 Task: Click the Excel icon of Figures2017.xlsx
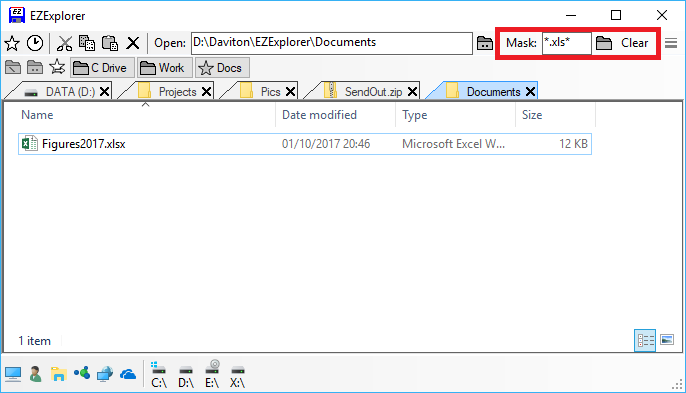click(x=29, y=144)
